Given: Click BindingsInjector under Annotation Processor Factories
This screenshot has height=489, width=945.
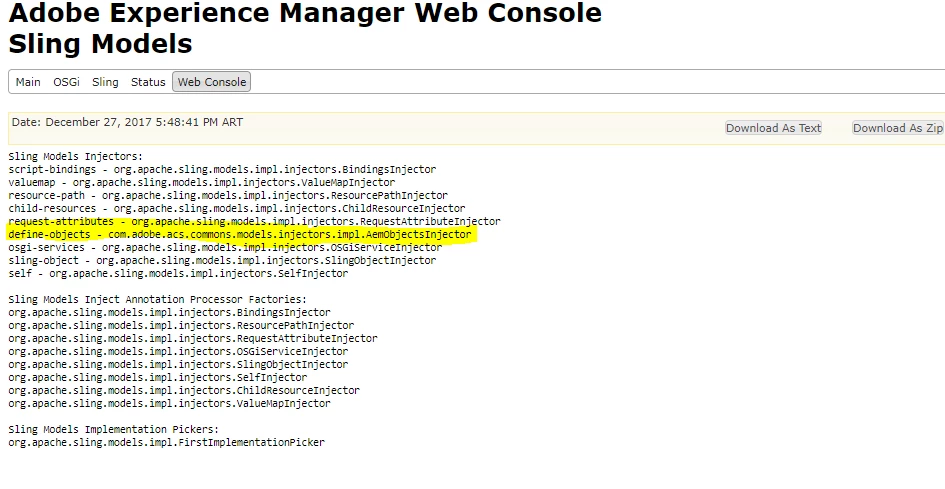Looking at the screenshot, I should (x=169, y=312).
